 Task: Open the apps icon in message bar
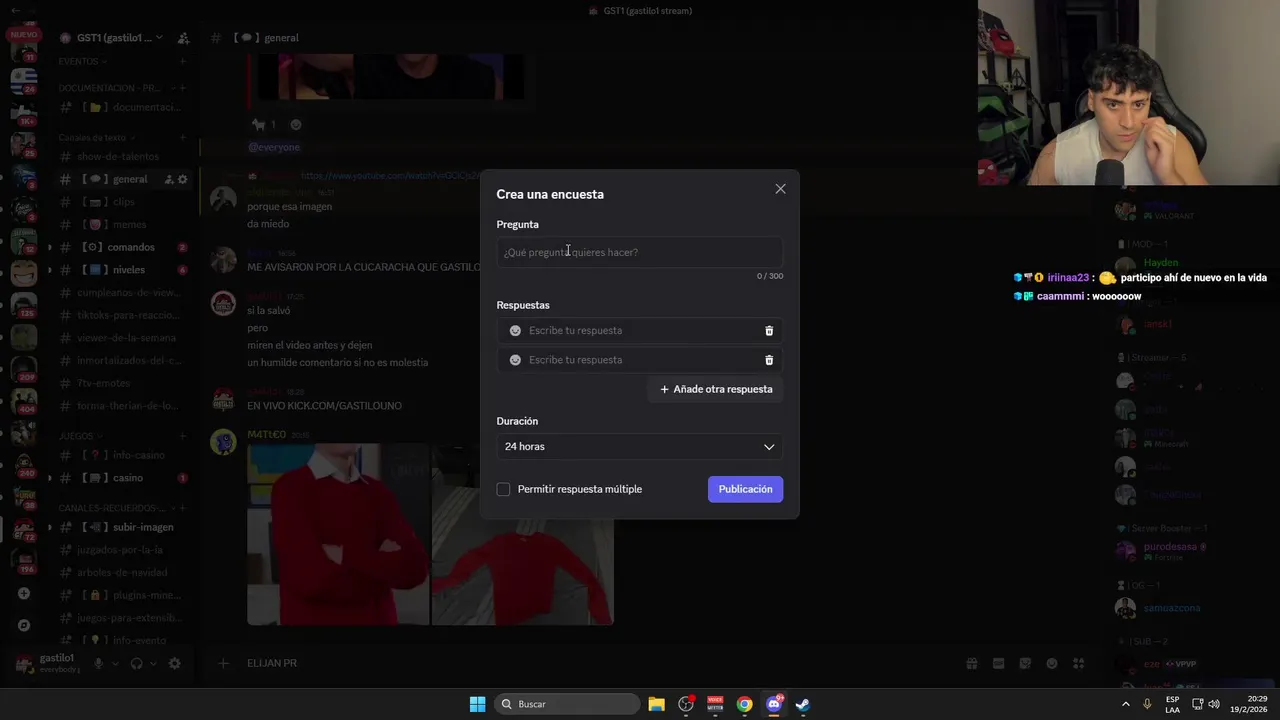tap(1079, 663)
